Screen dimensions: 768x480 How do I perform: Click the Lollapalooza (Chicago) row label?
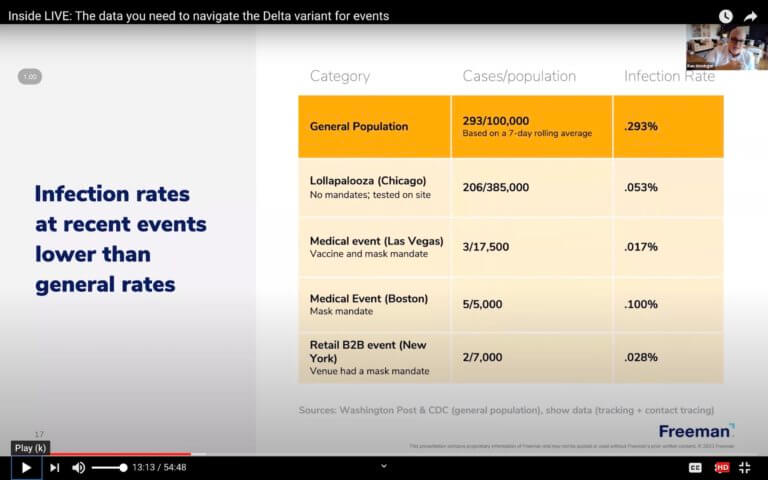(x=368, y=181)
